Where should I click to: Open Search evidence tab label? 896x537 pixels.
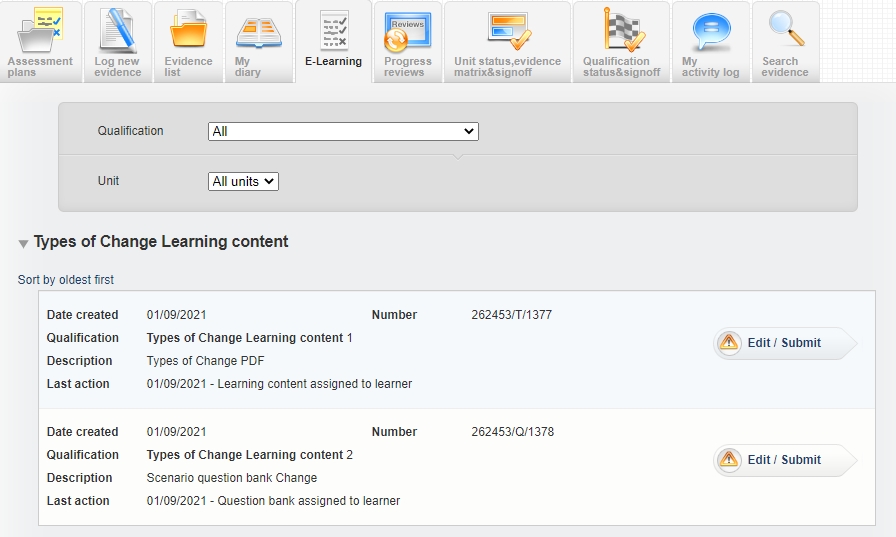coord(785,67)
